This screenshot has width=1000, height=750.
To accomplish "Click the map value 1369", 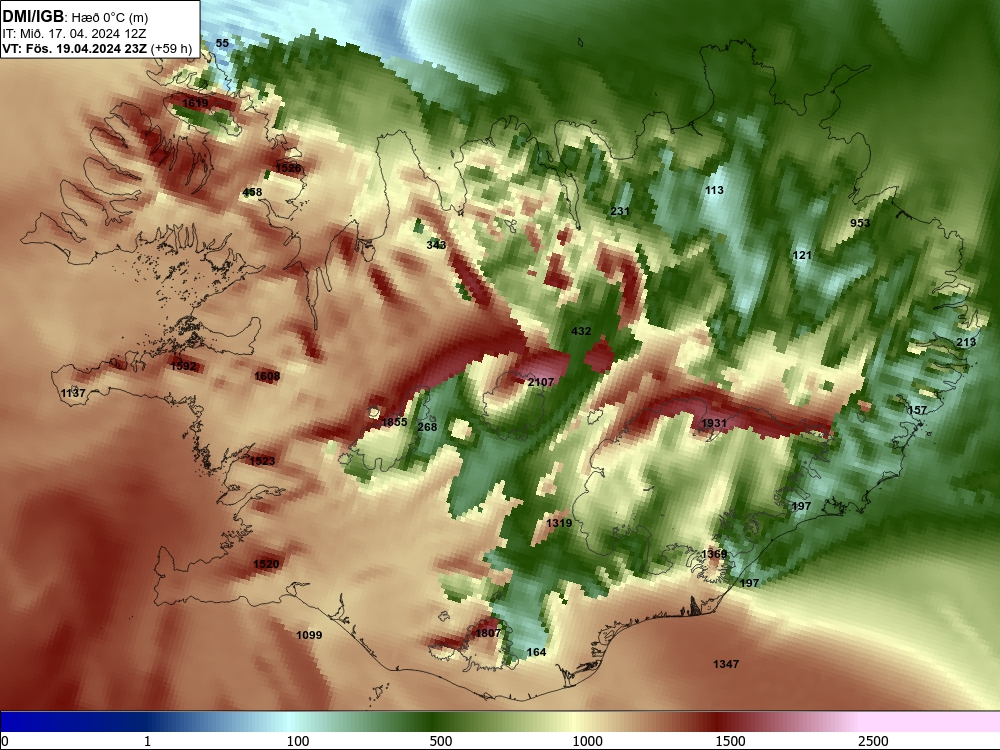I will click(714, 554).
